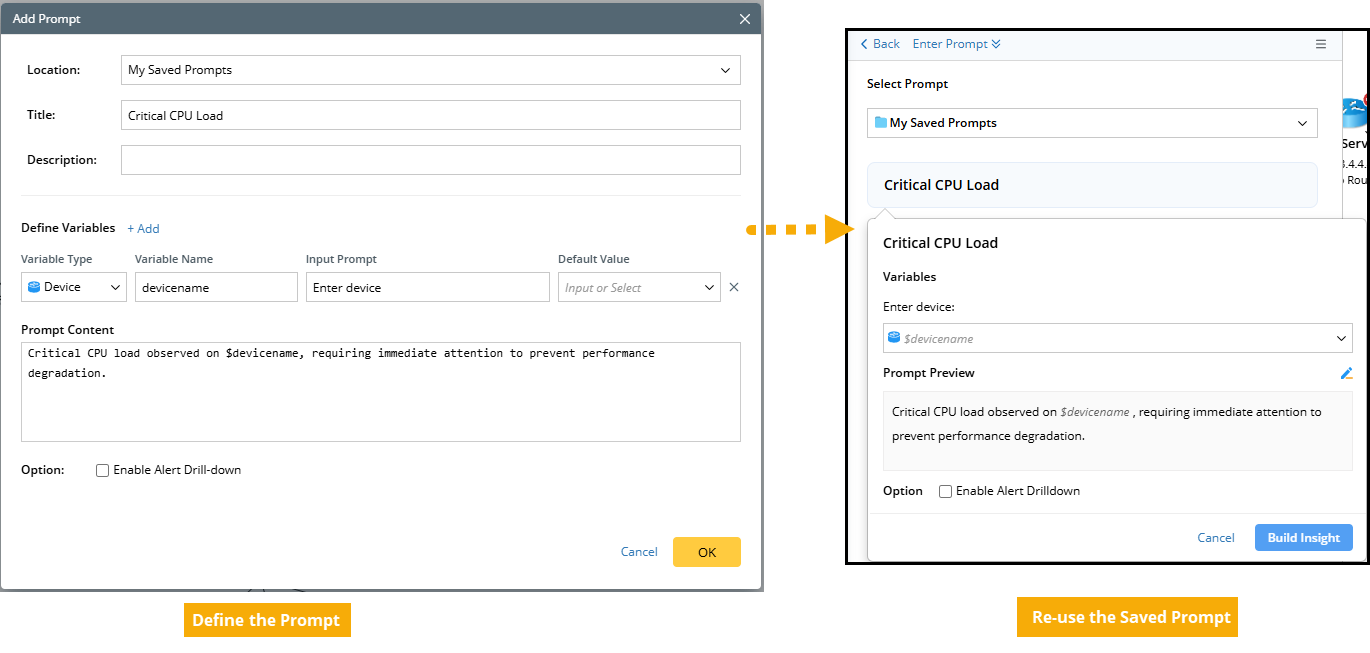Click the X to remove the devicename variable
Image resolution: width=1370 pixels, height=653 pixels.
(734, 287)
